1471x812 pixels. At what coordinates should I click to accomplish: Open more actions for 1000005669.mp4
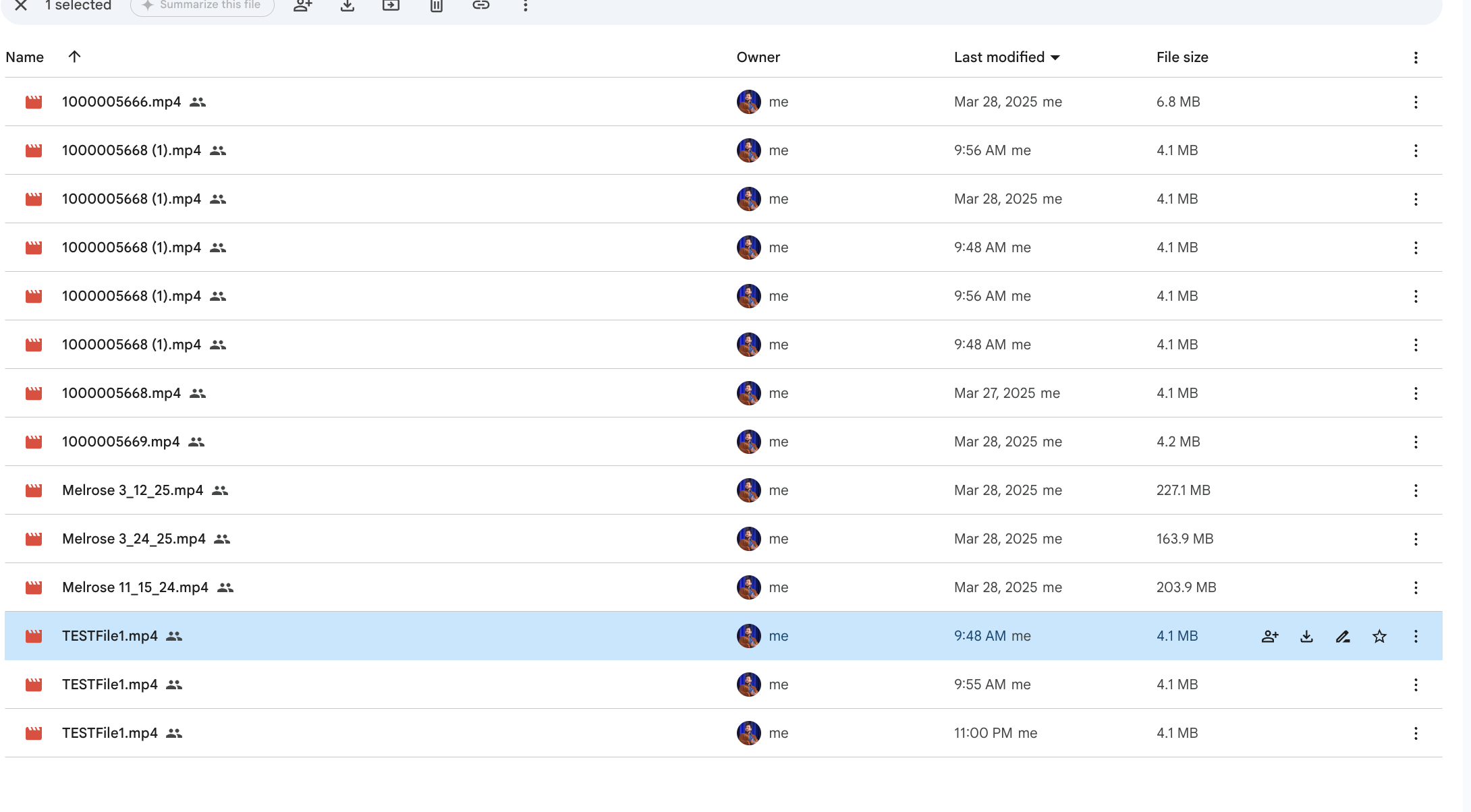(x=1416, y=442)
